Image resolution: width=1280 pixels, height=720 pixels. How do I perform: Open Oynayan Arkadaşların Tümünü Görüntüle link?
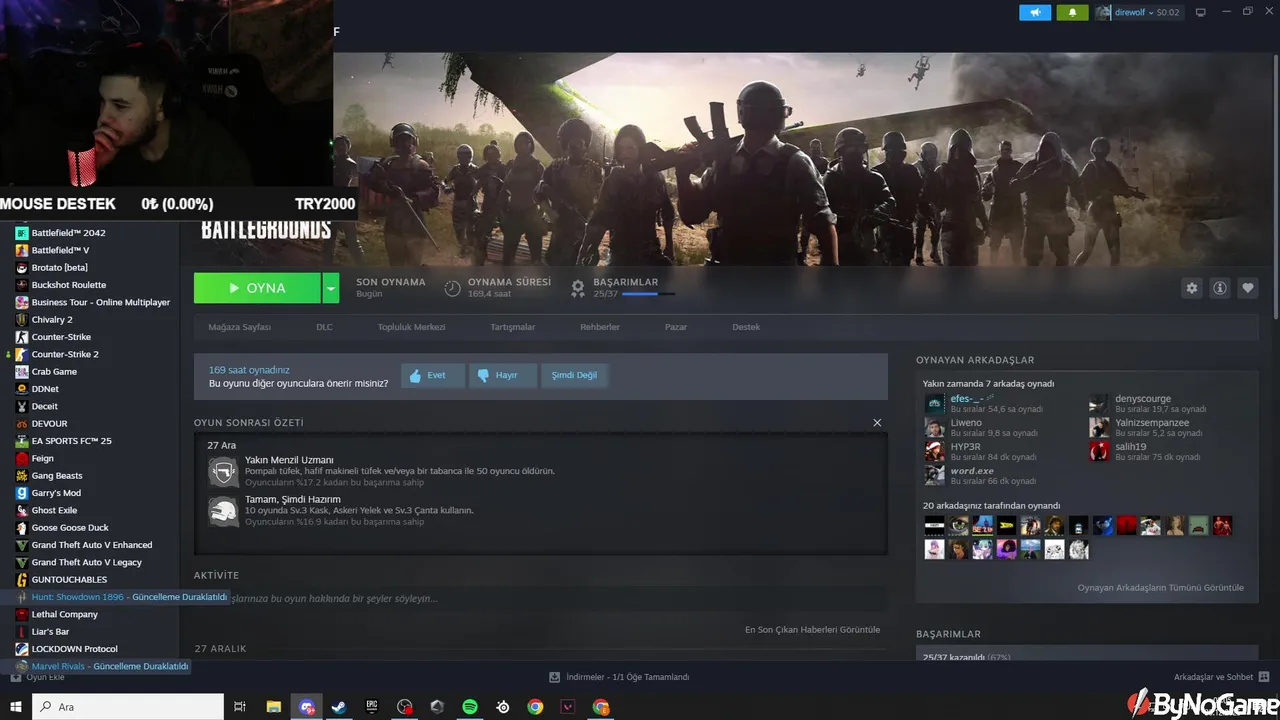(x=1161, y=588)
